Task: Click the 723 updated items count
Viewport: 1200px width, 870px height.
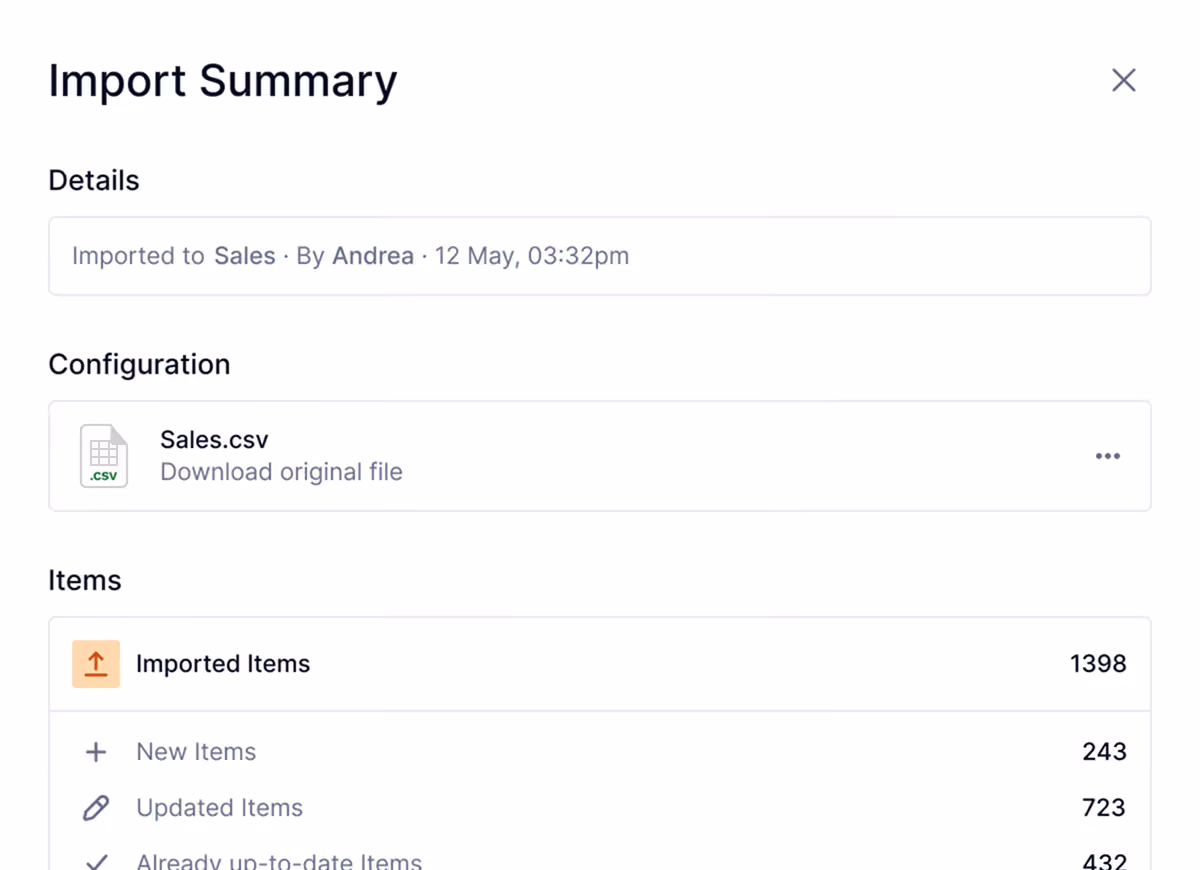Action: [1104, 808]
